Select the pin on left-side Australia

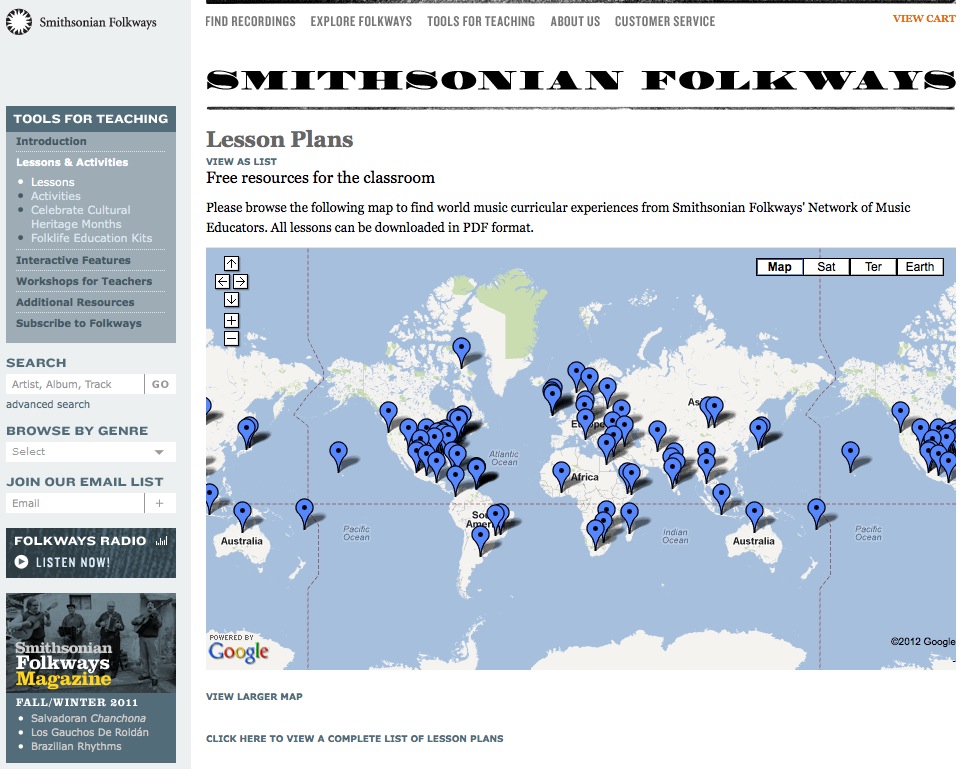point(242,516)
